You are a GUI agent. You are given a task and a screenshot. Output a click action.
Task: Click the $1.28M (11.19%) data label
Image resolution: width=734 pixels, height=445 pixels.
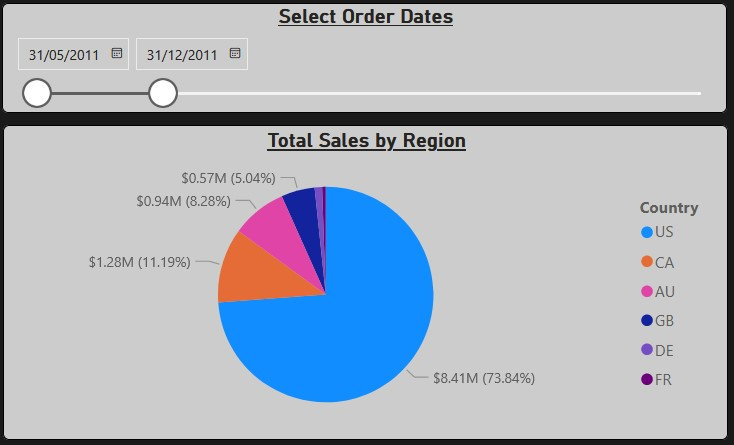click(139, 263)
